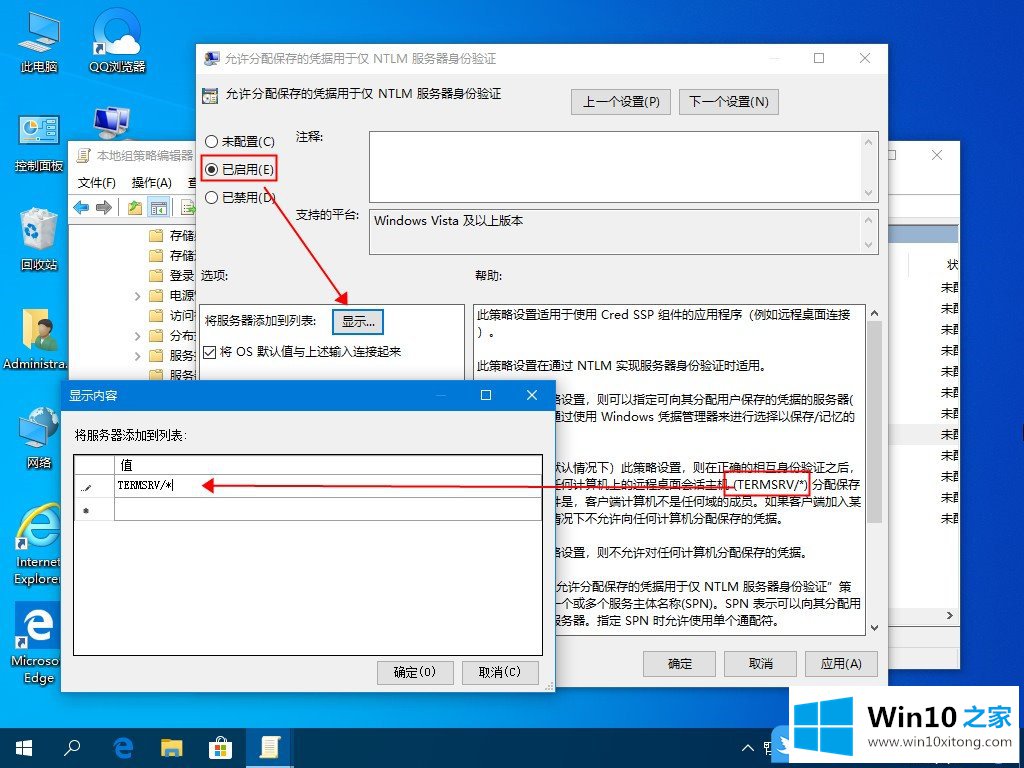Click the 上一个设置(P) button
The width and height of the screenshot is (1024, 768).
pyautogui.click(x=620, y=102)
